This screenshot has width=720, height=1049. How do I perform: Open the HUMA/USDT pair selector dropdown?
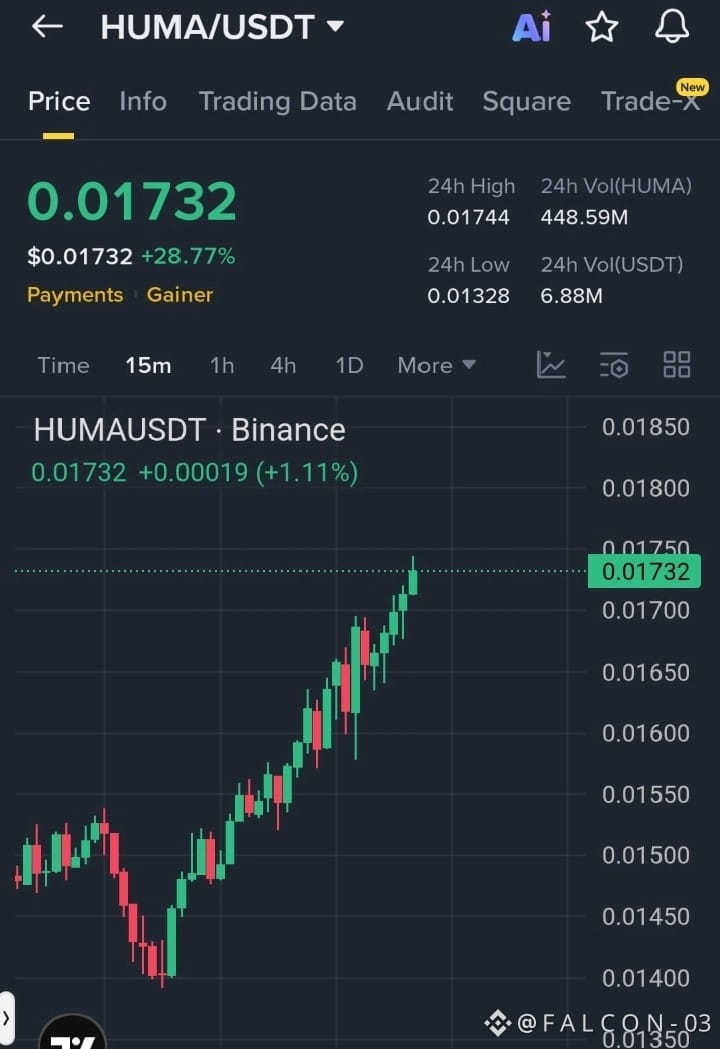point(222,27)
